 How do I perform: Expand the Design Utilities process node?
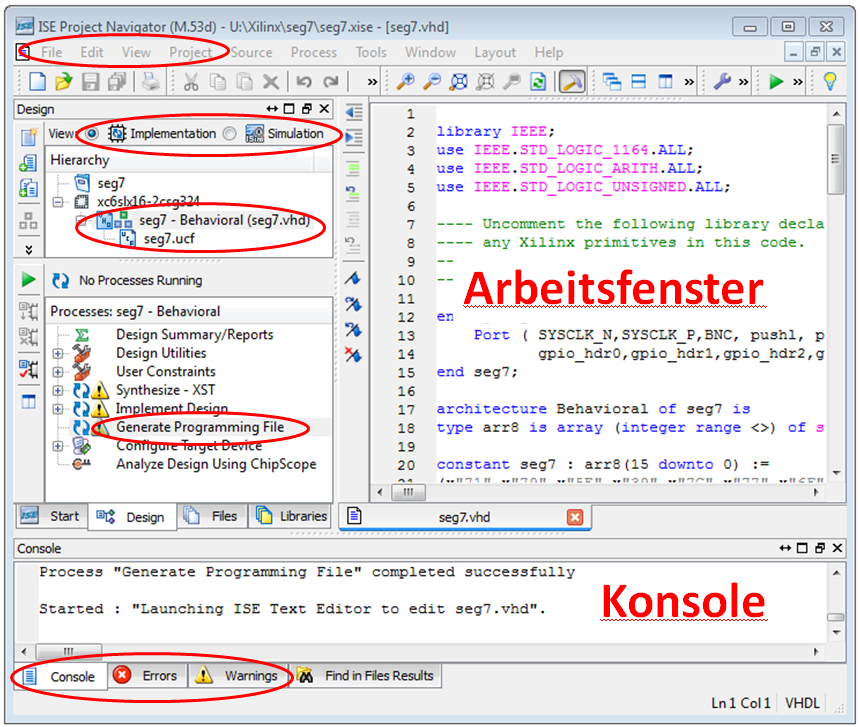click(x=58, y=354)
